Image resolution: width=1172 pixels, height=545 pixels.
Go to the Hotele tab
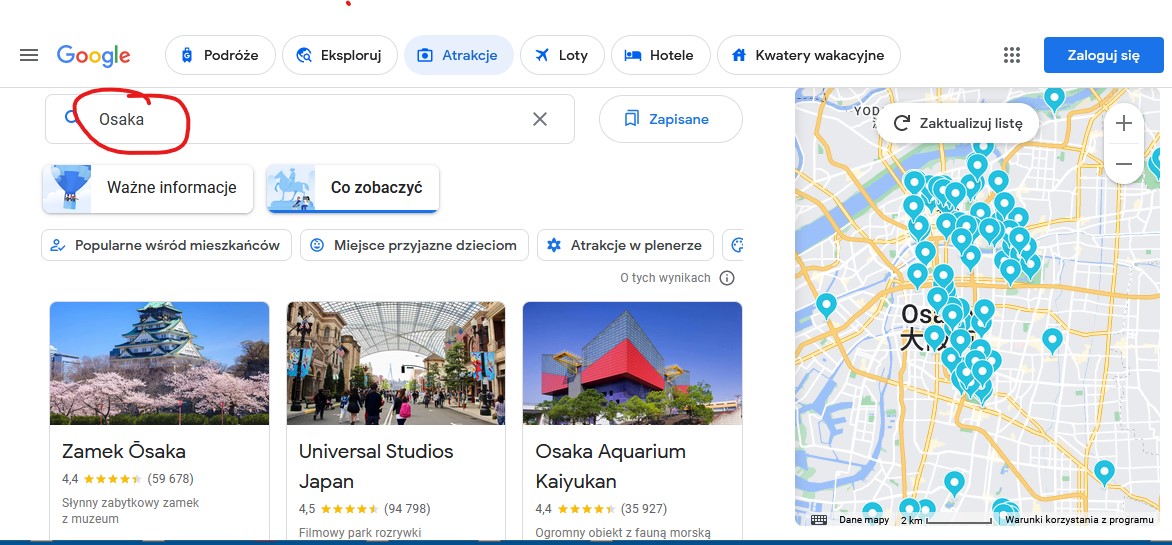coord(661,55)
